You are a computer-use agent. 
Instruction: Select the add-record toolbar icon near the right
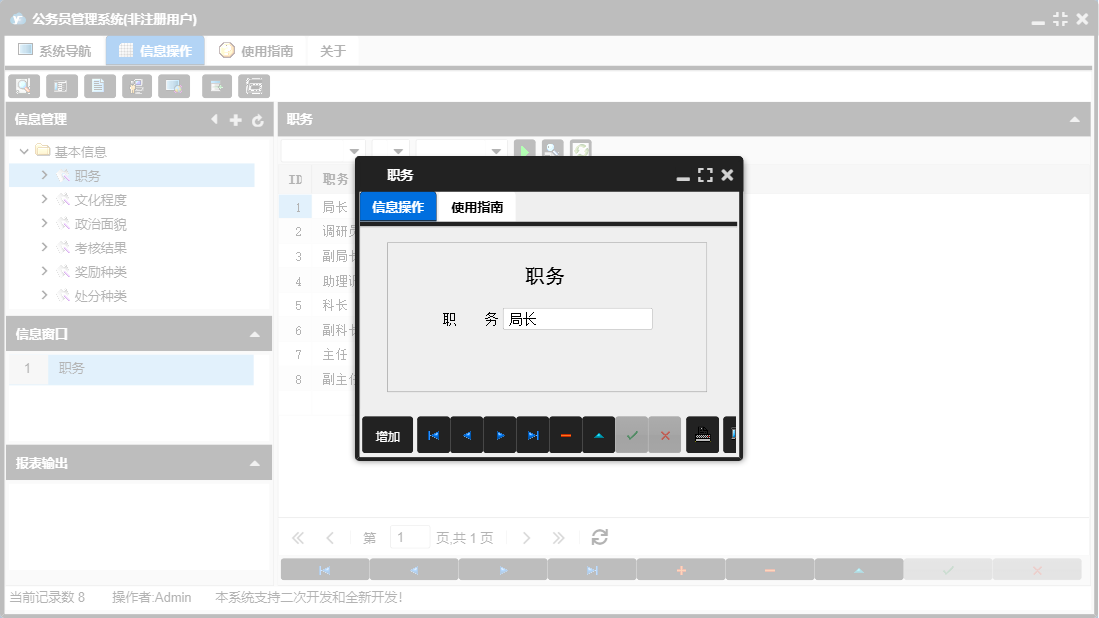point(216,86)
